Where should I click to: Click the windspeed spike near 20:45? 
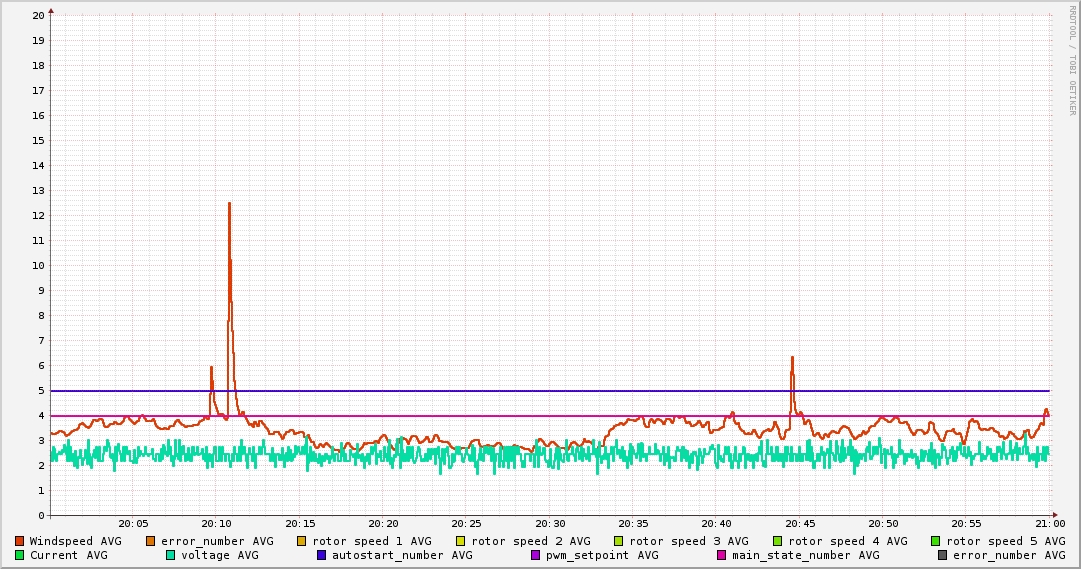[792, 358]
